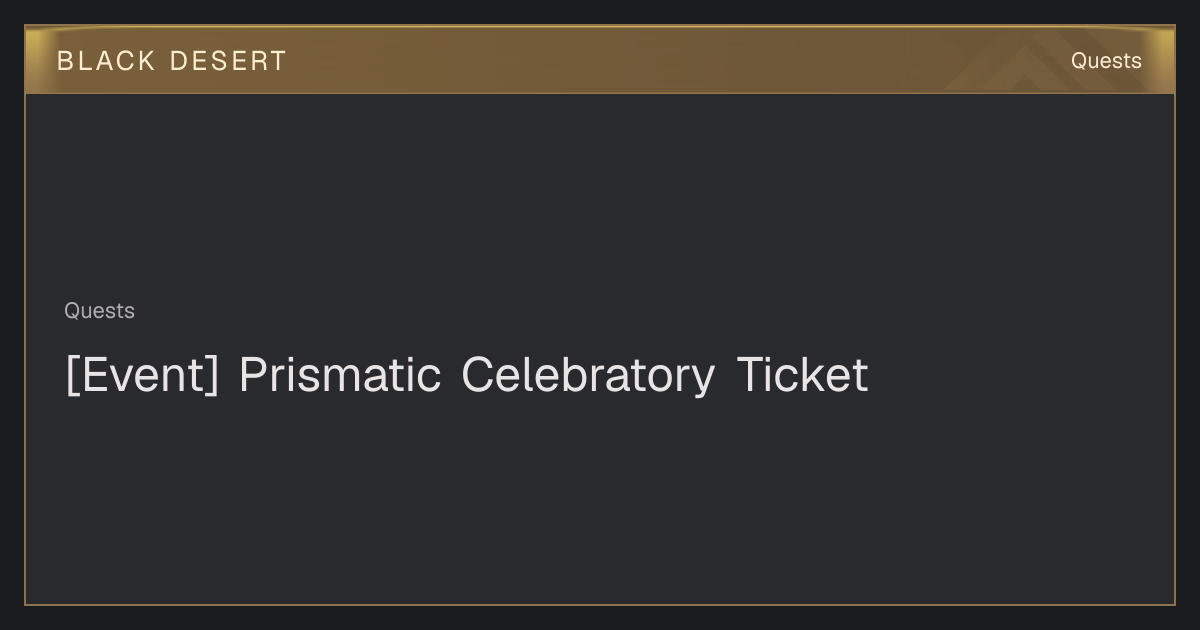Click the opening bracket of [Event]
Viewport: 1200px width, 630px height.
click(x=71, y=376)
